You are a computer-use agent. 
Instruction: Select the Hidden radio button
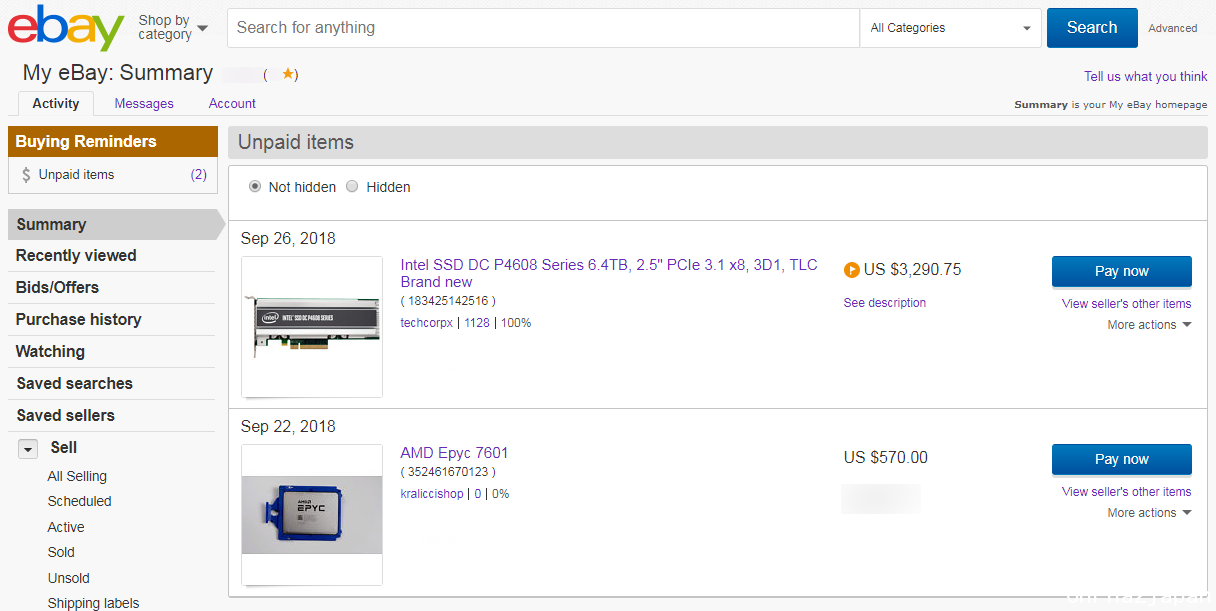pos(352,186)
